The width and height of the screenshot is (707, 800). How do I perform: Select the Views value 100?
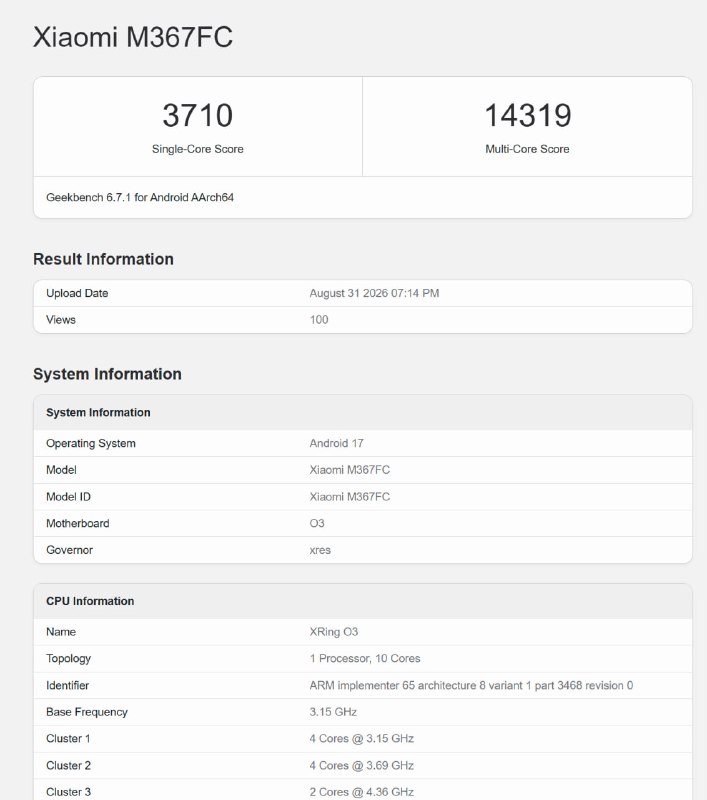319,320
